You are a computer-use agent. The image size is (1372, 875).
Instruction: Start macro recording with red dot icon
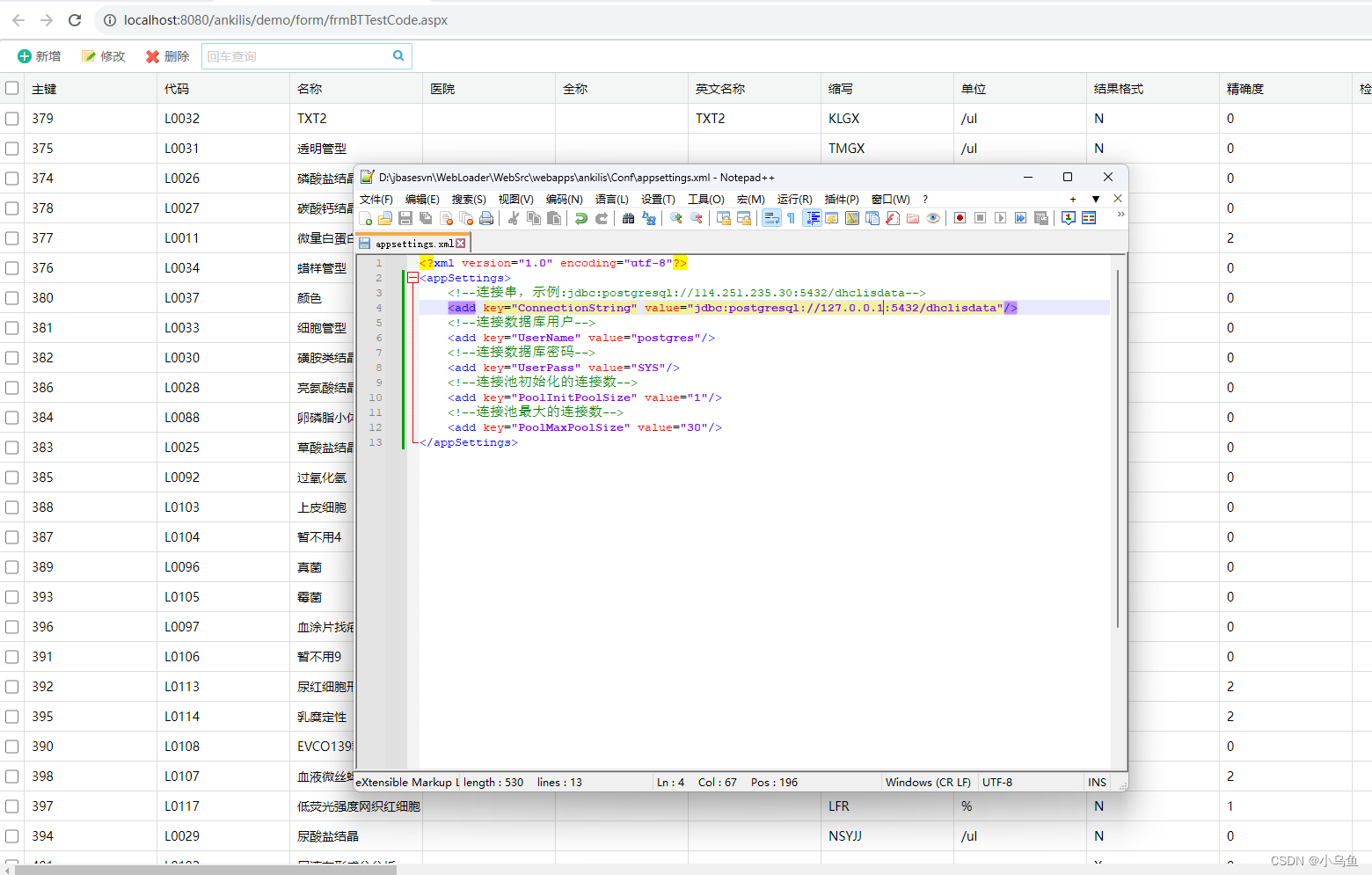point(960,218)
